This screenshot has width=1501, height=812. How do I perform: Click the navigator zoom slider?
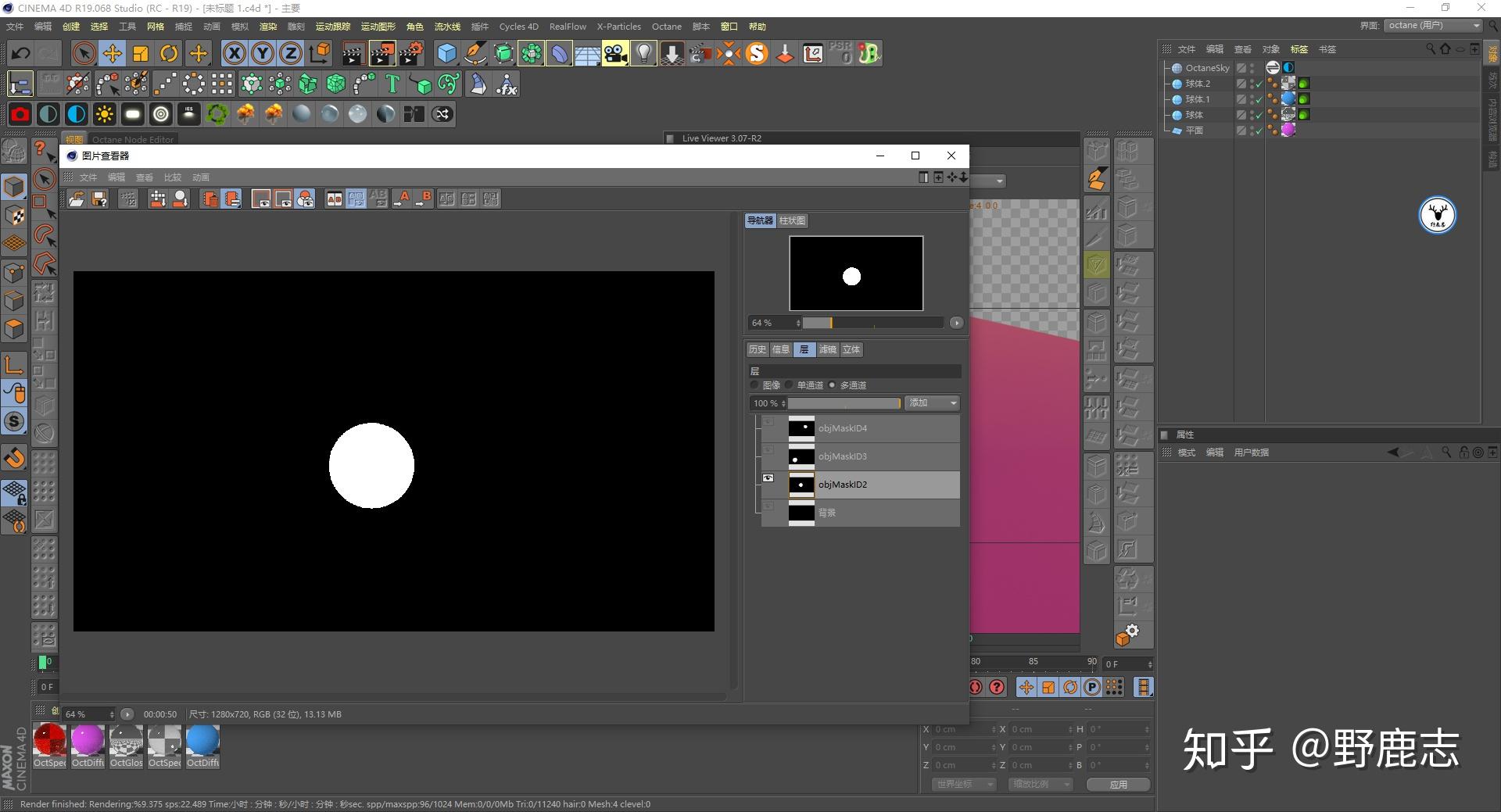coord(872,323)
